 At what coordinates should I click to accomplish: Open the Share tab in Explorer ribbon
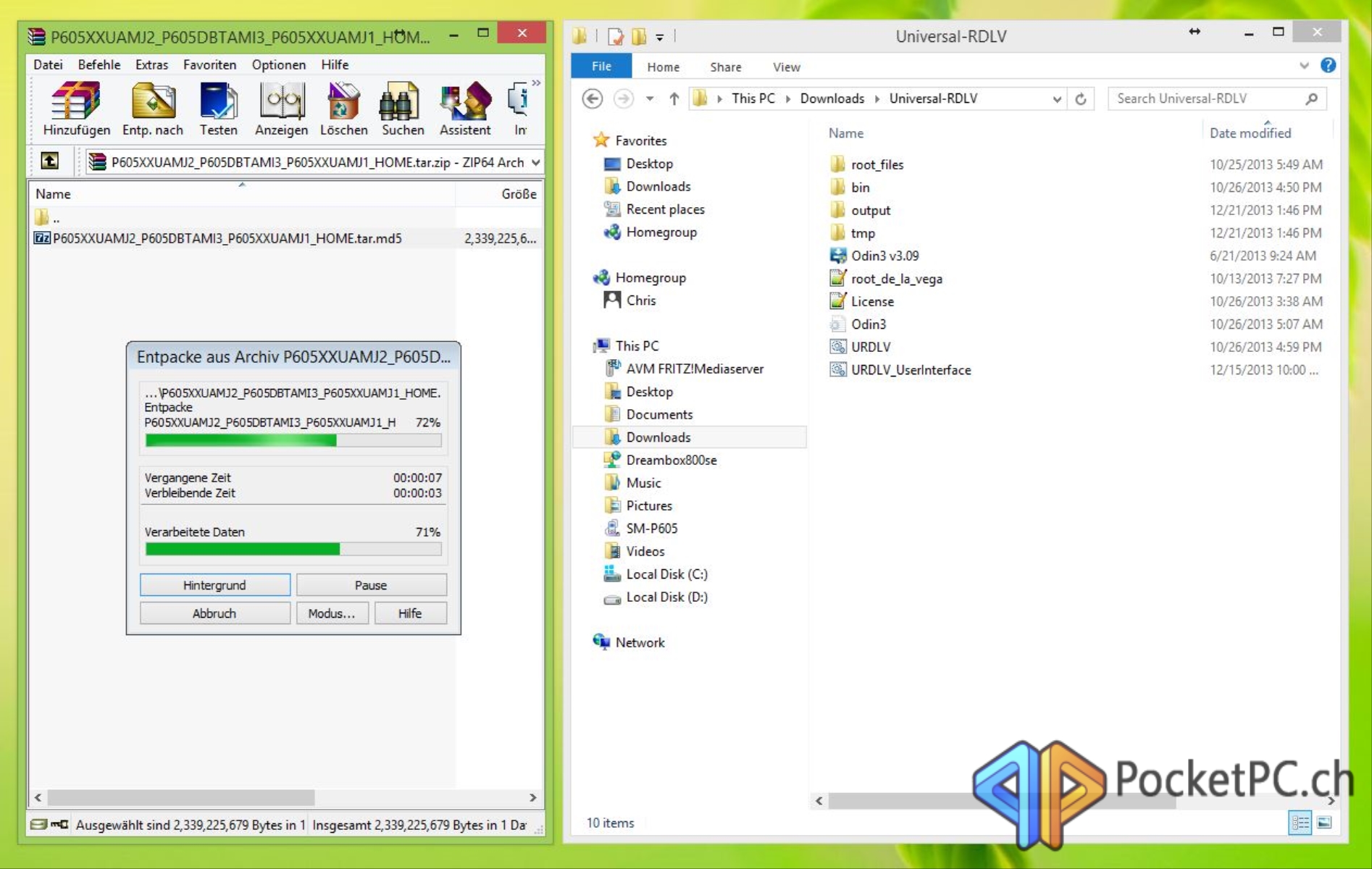coord(725,67)
